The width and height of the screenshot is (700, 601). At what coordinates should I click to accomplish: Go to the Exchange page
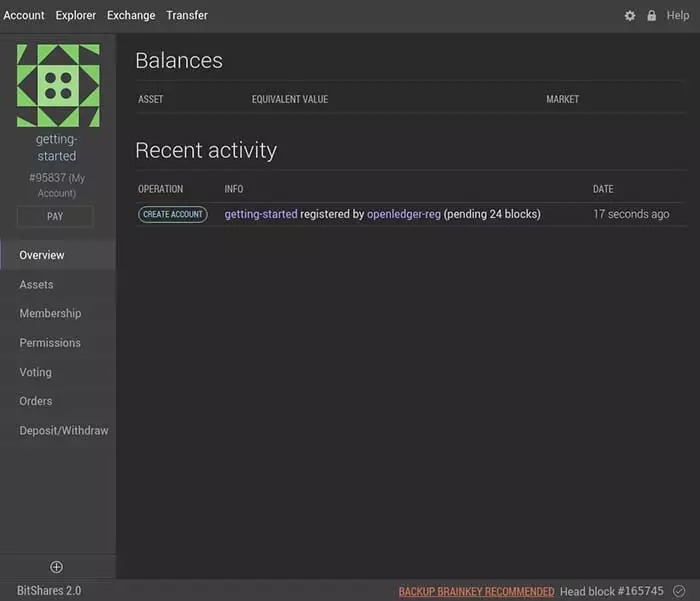pyautogui.click(x=131, y=15)
